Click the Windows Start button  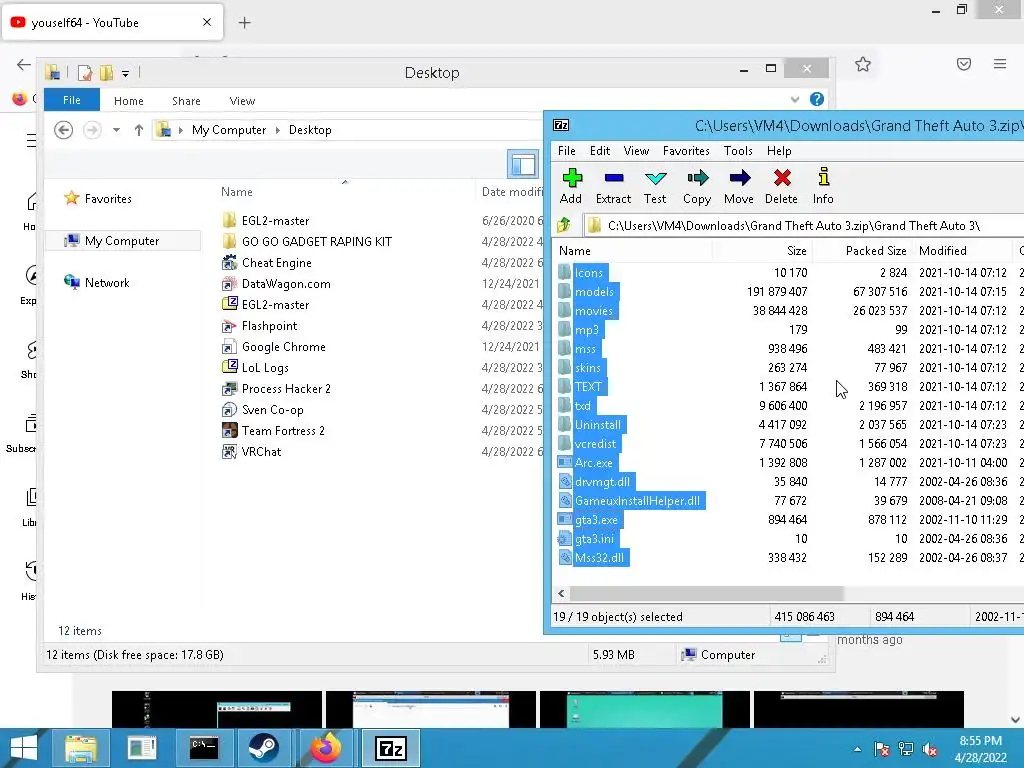coord(24,748)
